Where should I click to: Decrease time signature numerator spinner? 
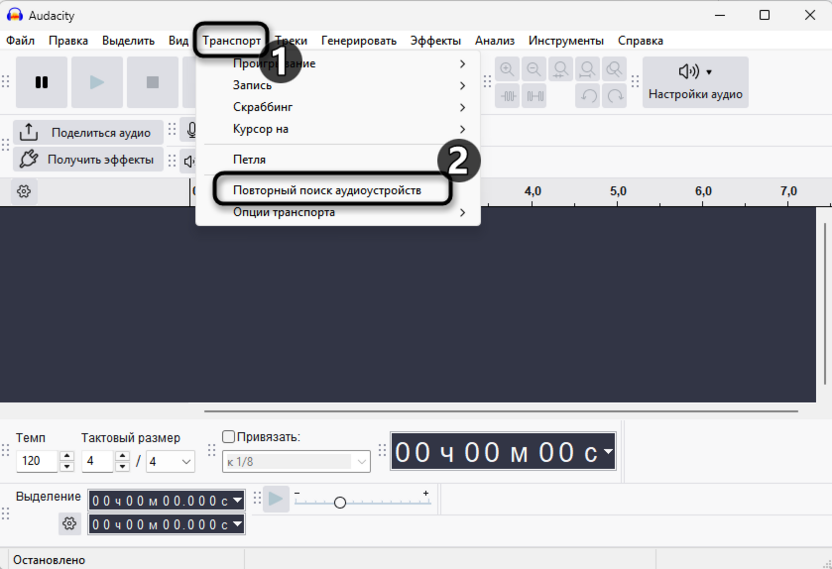(122, 467)
